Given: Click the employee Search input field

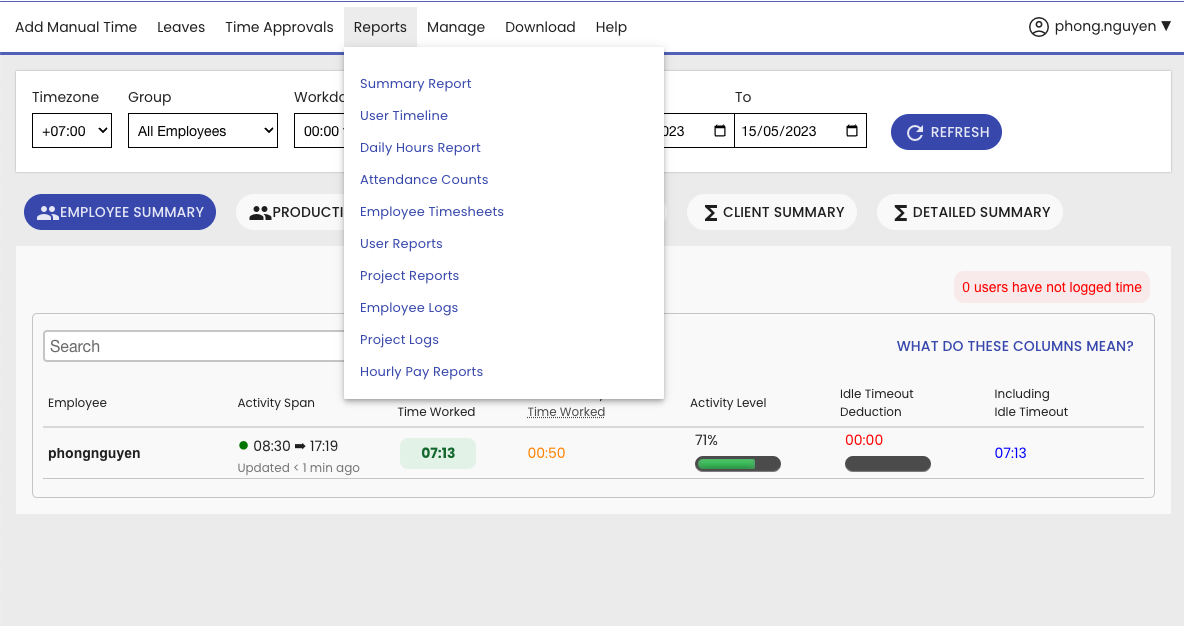Looking at the screenshot, I should (195, 346).
